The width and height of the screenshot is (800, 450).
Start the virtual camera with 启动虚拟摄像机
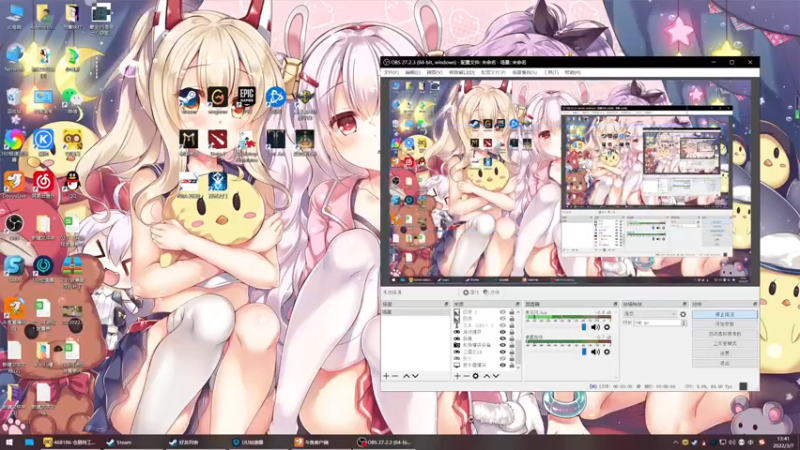tap(725, 334)
